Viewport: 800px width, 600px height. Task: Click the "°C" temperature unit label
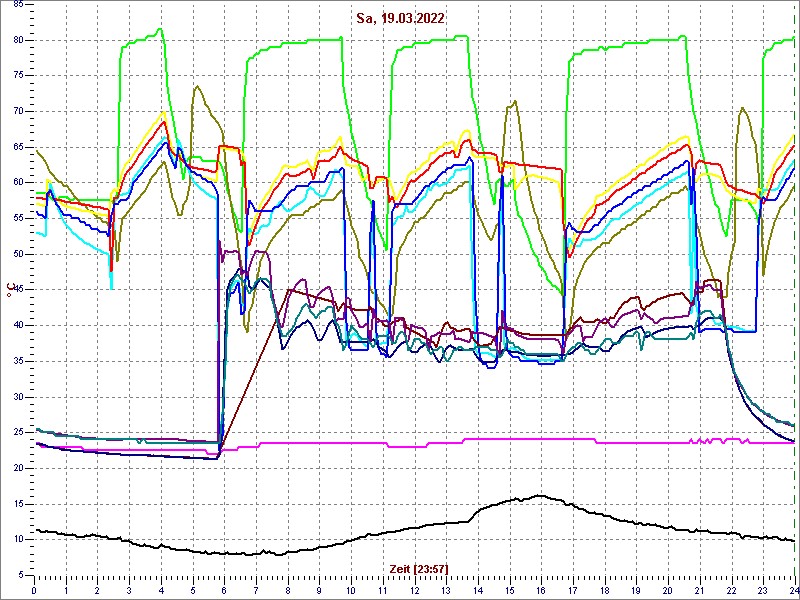click(x=9, y=291)
